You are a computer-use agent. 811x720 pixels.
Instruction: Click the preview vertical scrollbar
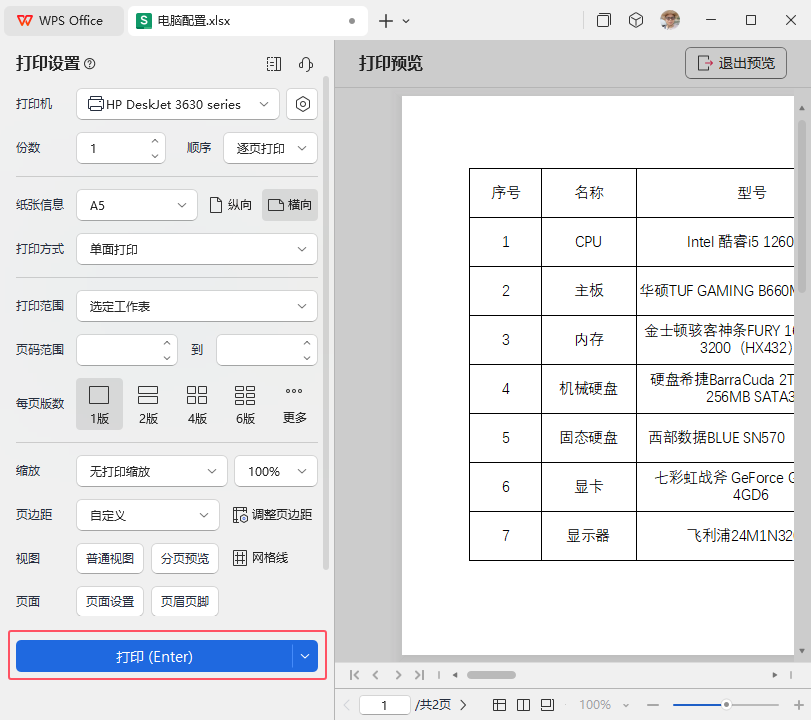tap(802, 207)
